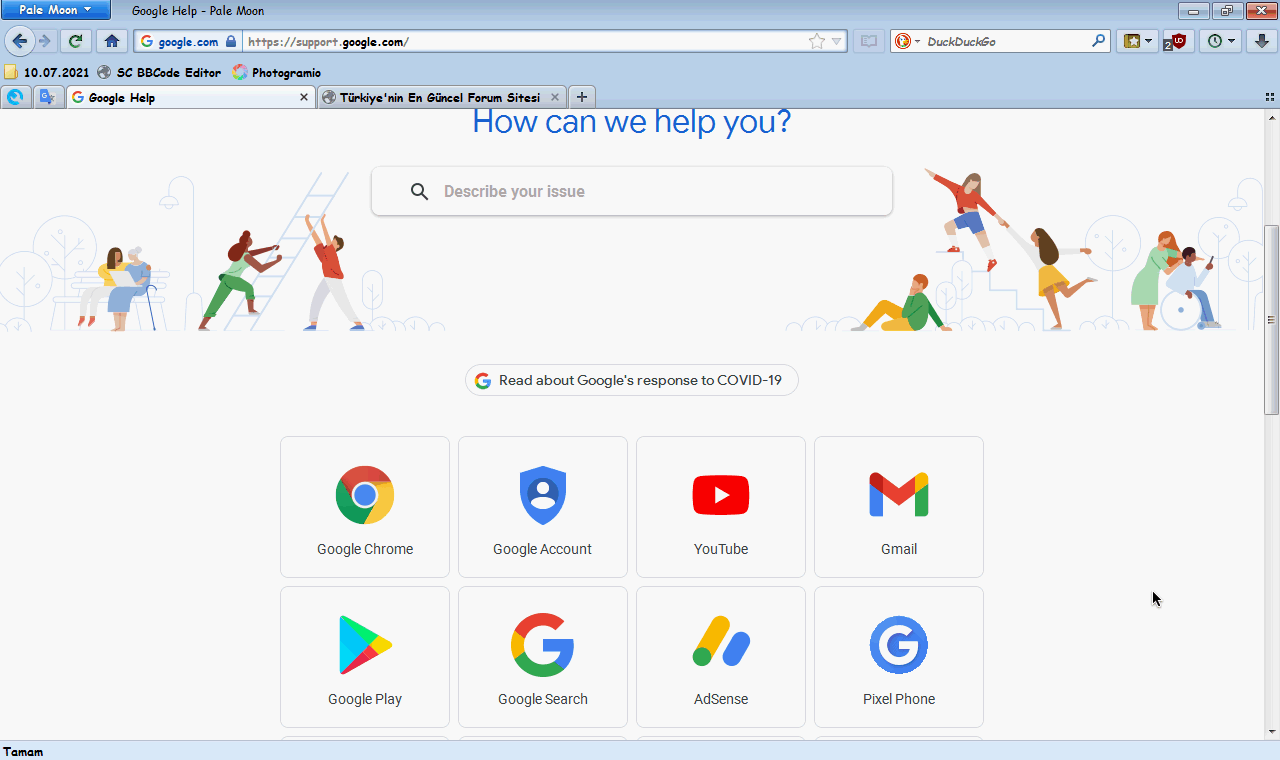Show tab groups with the grid icon
The width and height of the screenshot is (1280, 760).
click(x=1270, y=97)
